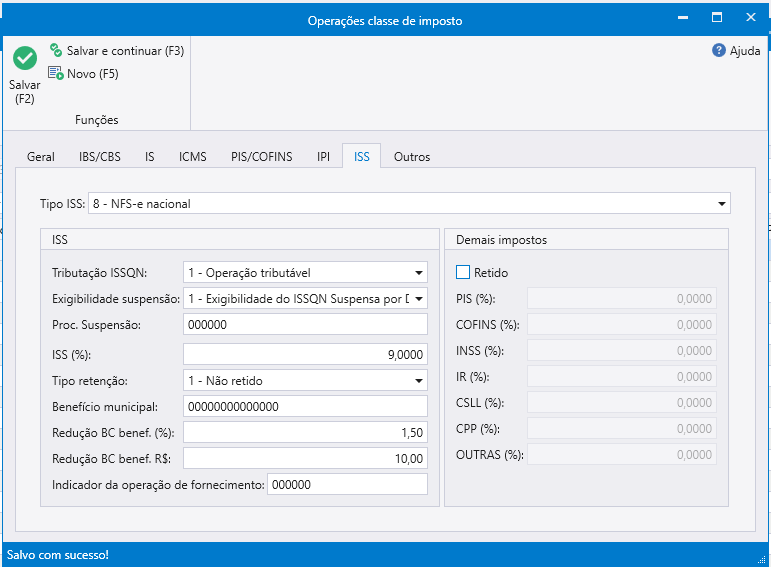Expand the Exigibilidade suspensão dropdown
Image resolution: width=771 pixels, height=567 pixels.
tap(419, 298)
